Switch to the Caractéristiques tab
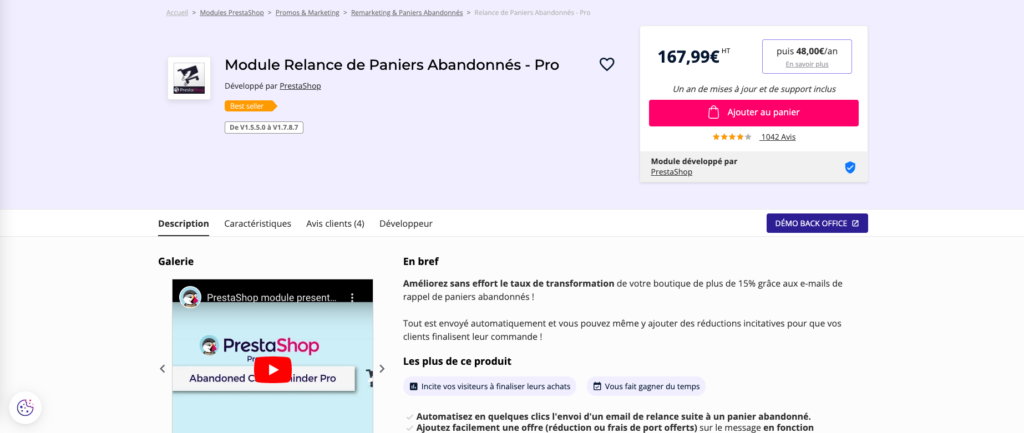 pos(257,224)
